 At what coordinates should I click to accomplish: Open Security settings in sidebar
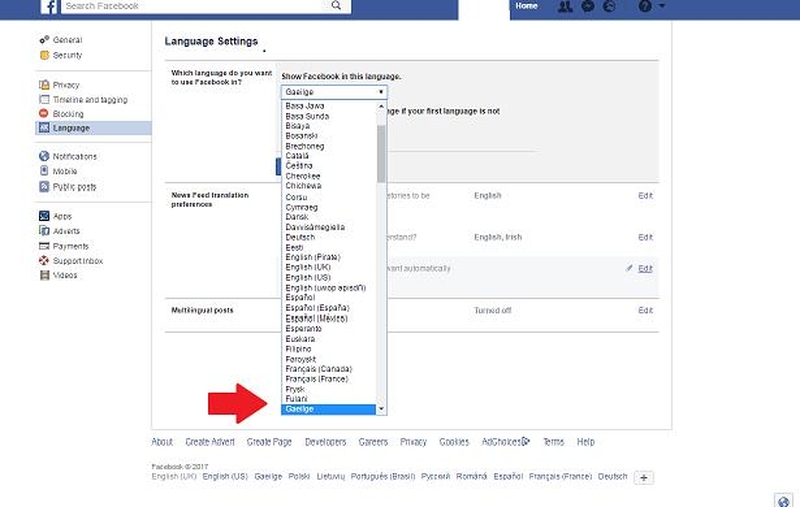coord(67,55)
